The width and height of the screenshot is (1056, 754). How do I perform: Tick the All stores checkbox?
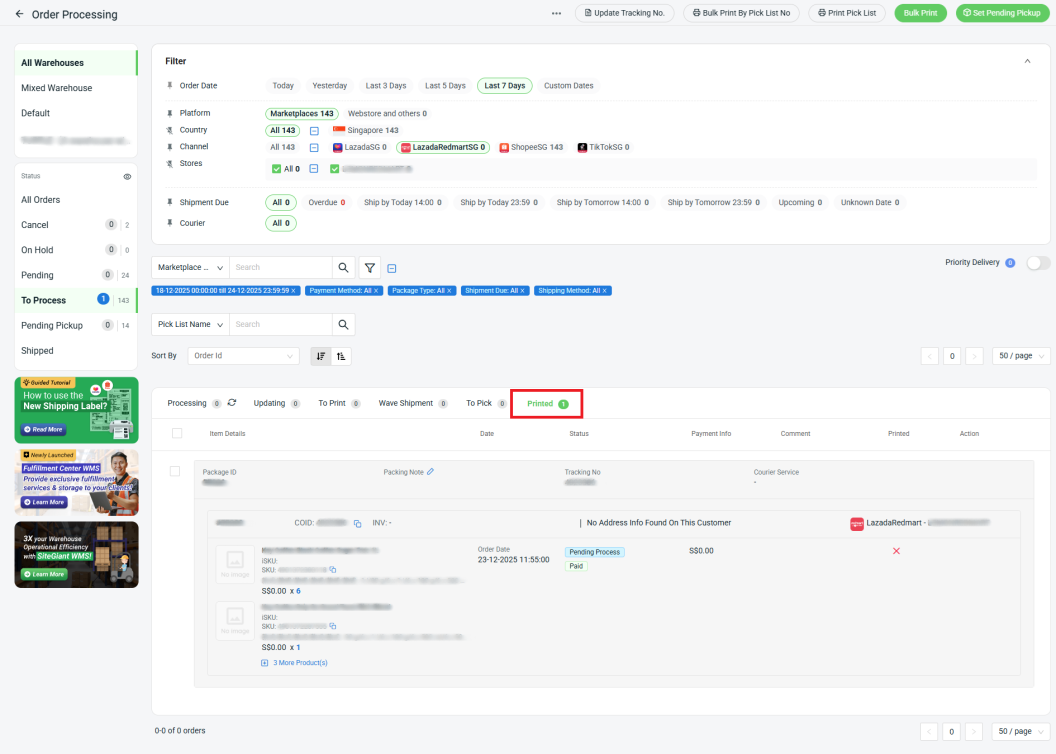click(x=277, y=169)
